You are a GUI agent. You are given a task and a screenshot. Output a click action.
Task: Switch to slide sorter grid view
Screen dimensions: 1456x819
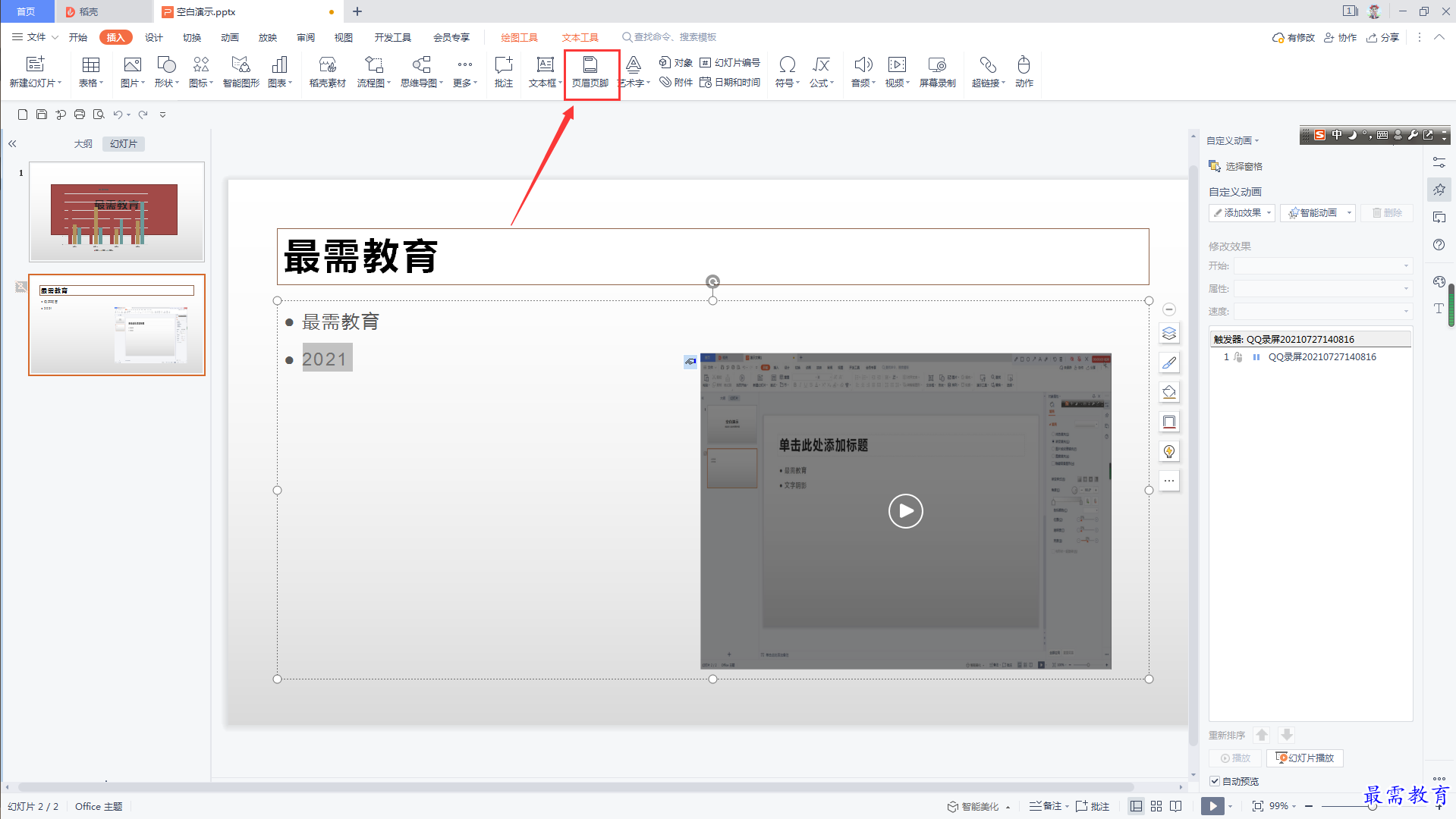pos(1156,806)
